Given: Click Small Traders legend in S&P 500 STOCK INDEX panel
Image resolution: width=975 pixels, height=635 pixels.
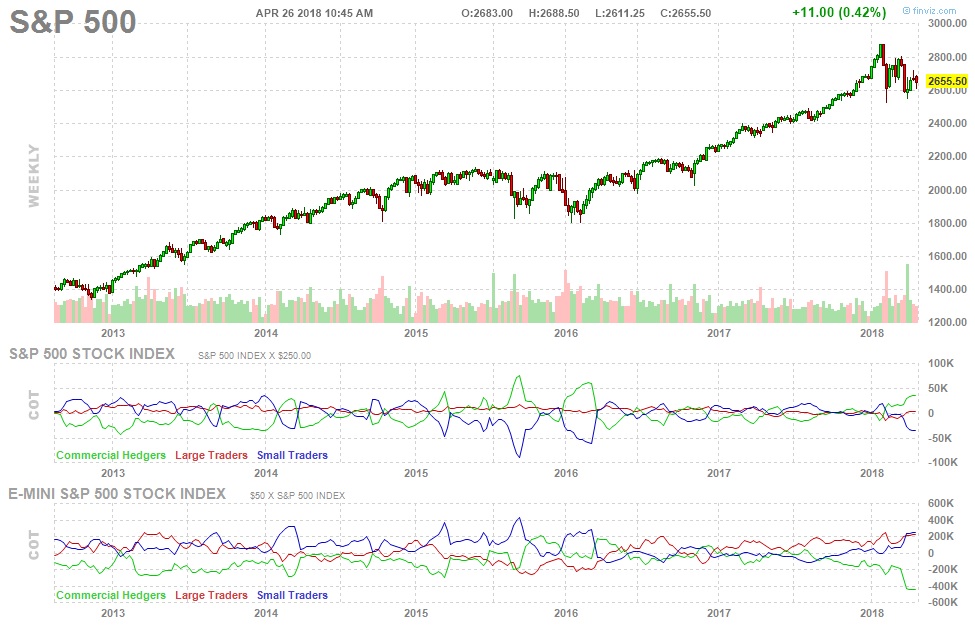Looking at the screenshot, I should tap(292, 455).
